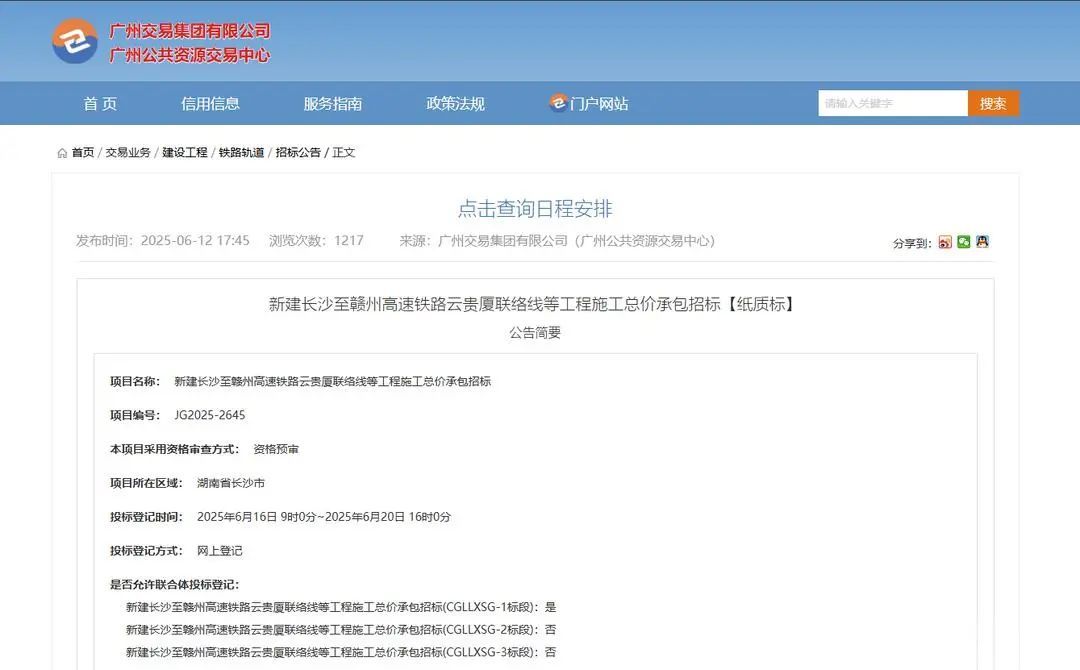This screenshot has width=1080, height=670.
Task: Open the 服务指南 menu
Action: point(331,103)
